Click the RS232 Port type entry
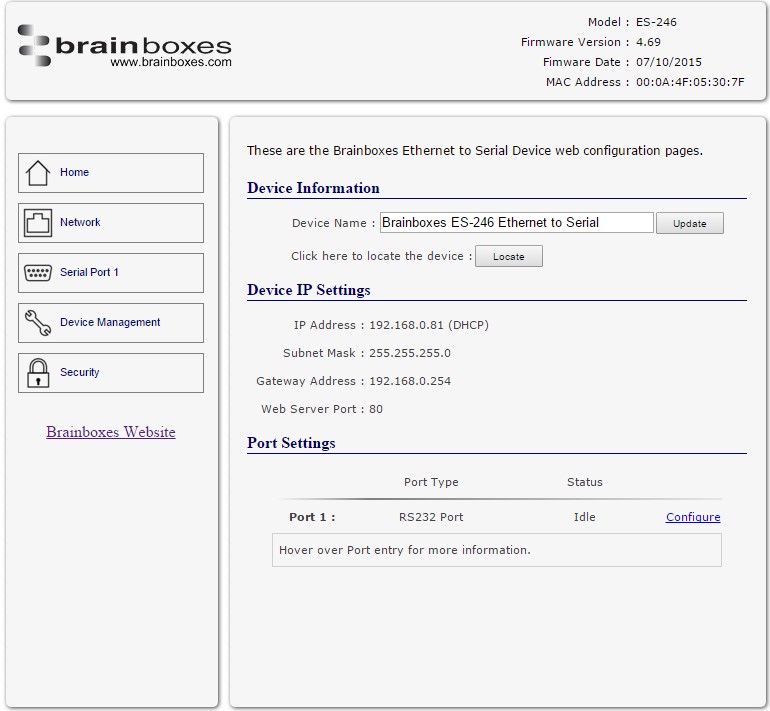 pyautogui.click(x=431, y=517)
